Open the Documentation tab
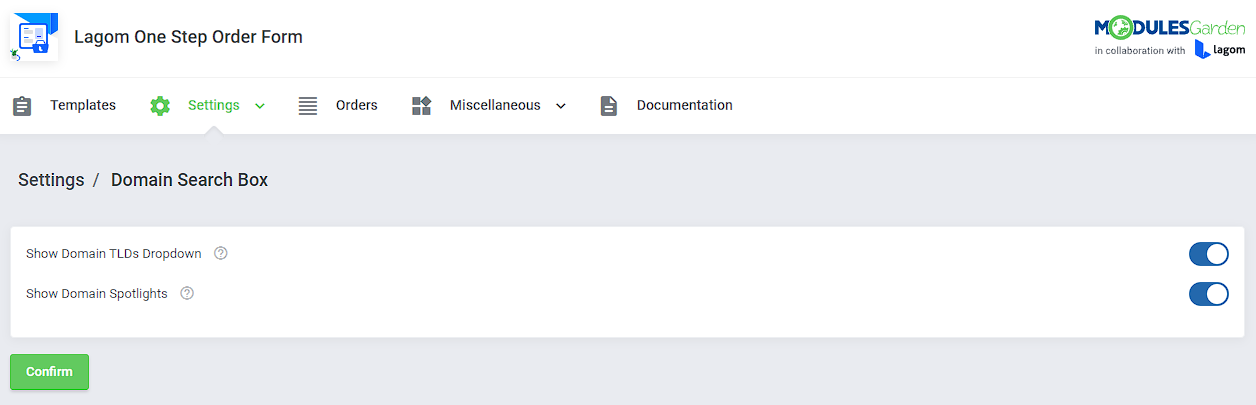Viewport: 1256px width, 405px height. pyautogui.click(x=685, y=105)
